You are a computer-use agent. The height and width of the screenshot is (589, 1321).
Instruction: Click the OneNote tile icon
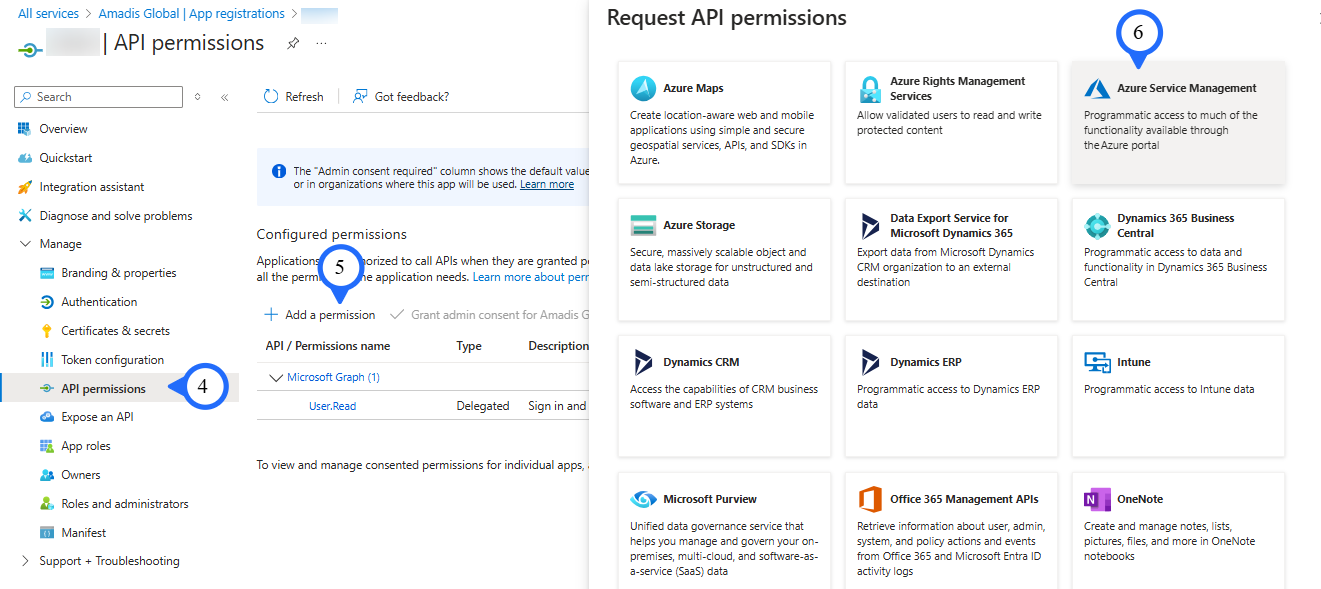[1097, 499]
